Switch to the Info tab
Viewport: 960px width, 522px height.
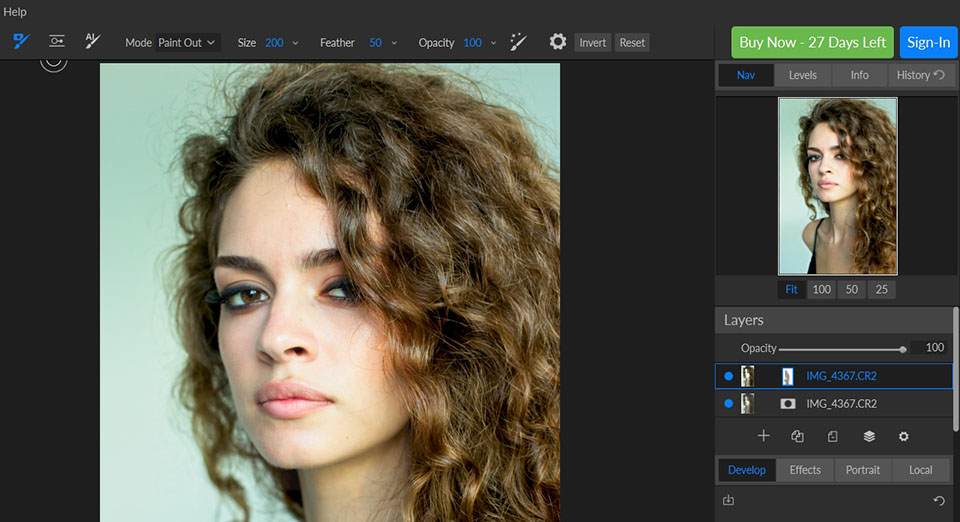[859, 75]
